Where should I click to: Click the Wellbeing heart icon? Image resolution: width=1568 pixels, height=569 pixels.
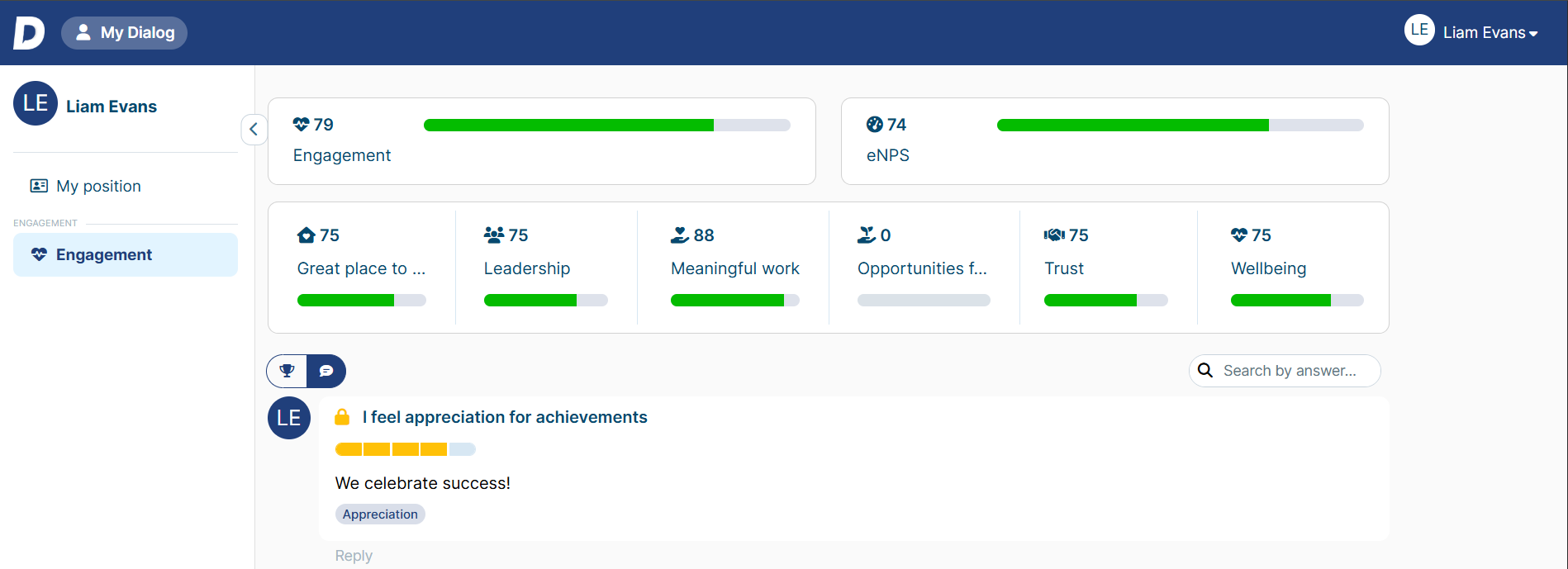click(x=1239, y=235)
